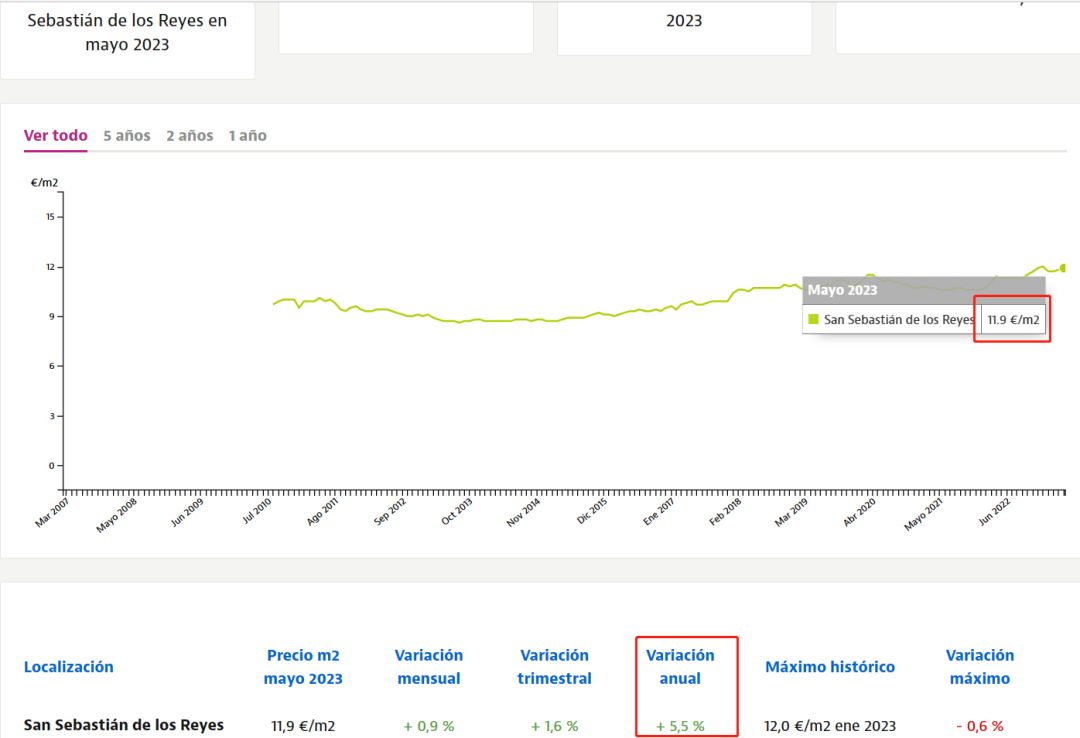Click the 'Mar 2007' x-axis label
The image size is (1080, 738).
(53, 512)
